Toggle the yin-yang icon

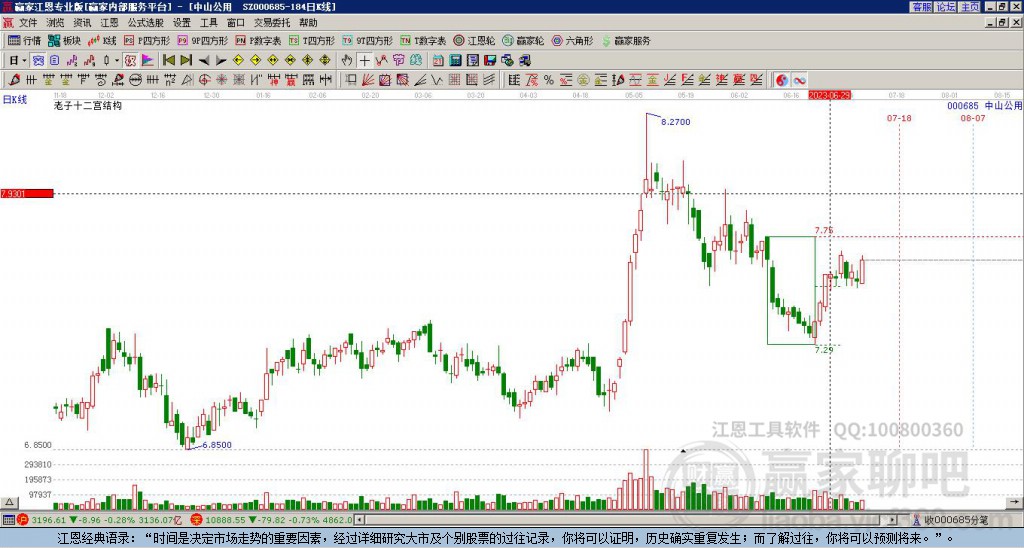(781, 80)
